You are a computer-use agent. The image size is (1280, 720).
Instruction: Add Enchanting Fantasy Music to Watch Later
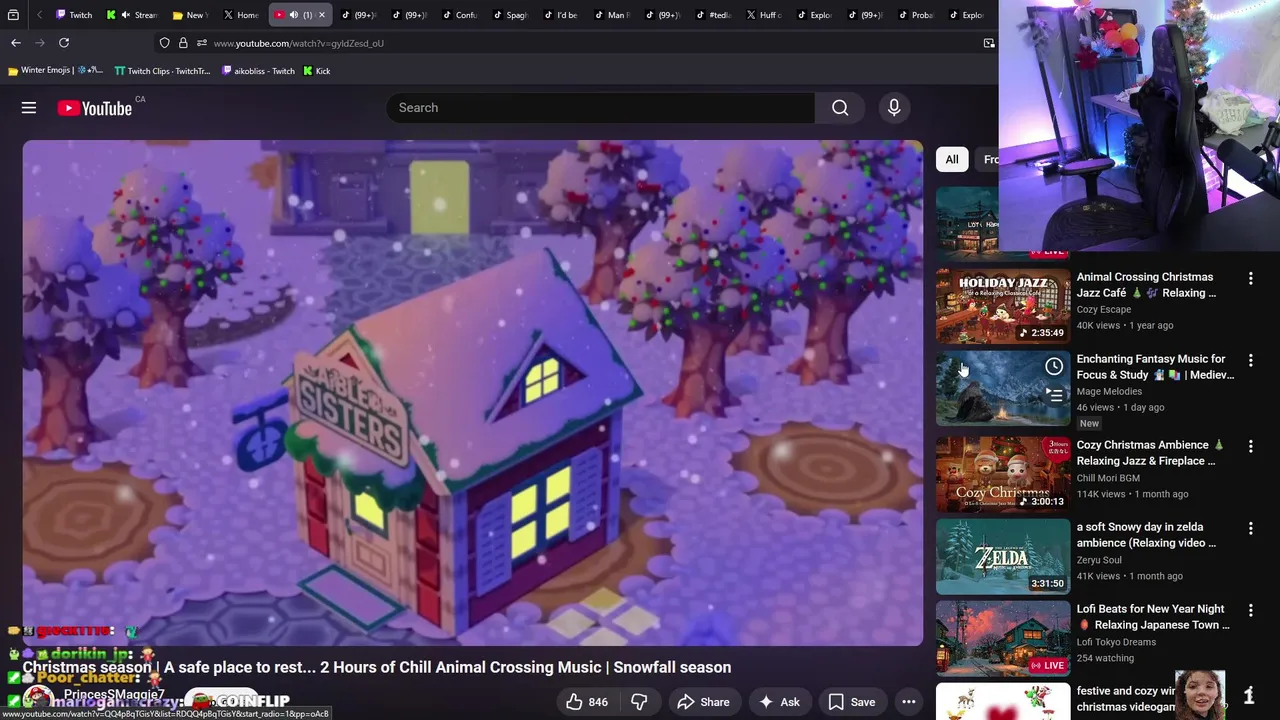[x=1054, y=367]
